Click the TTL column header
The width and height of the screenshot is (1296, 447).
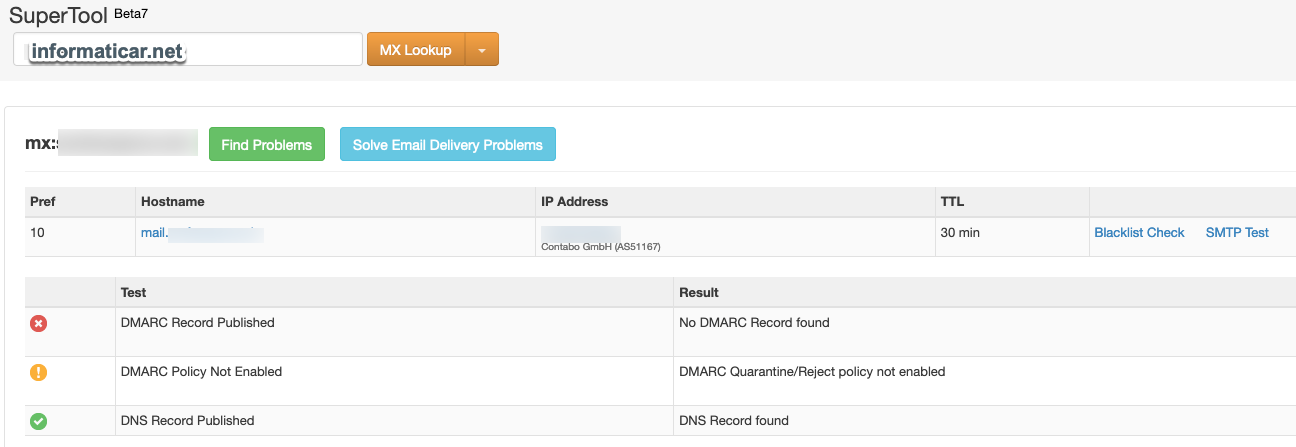(952, 201)
